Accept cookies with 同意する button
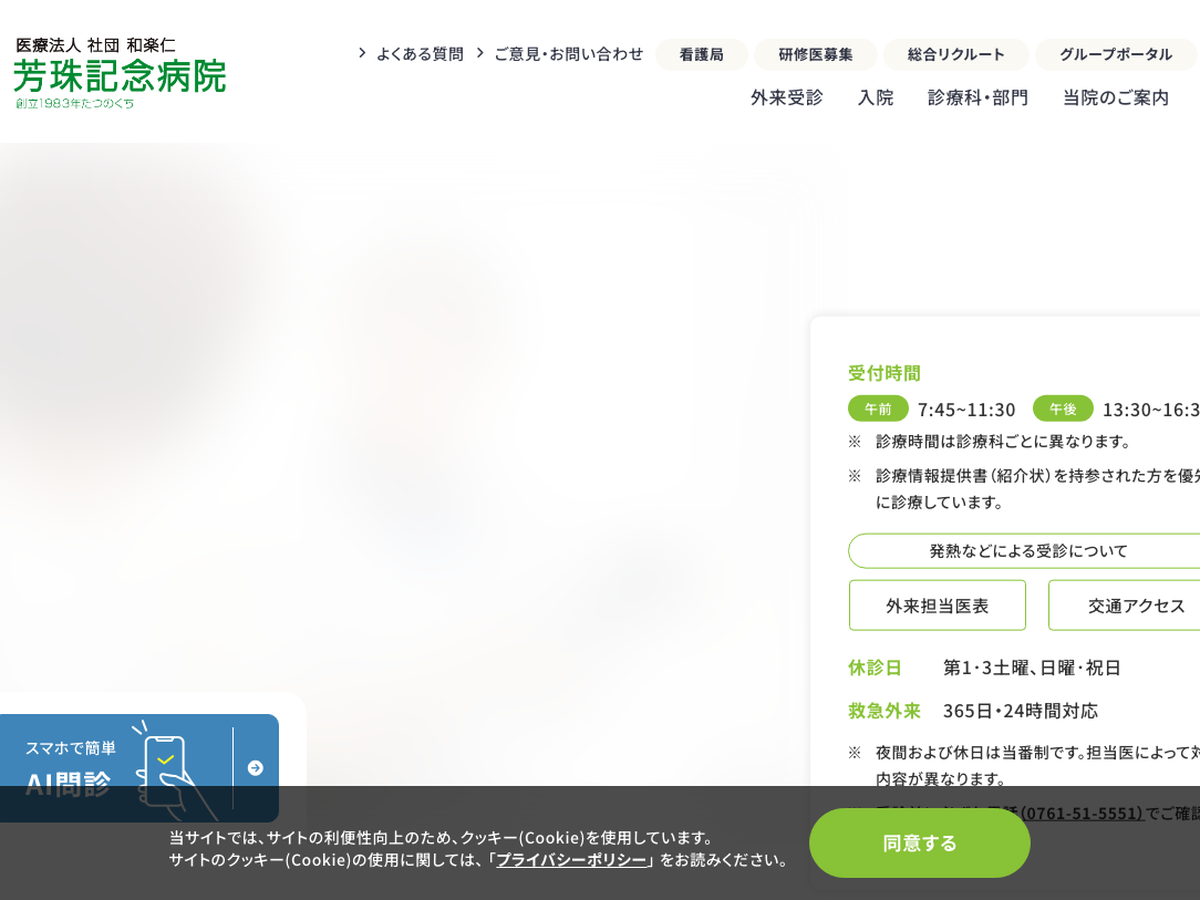The image size is (1200, 900). (x=919, y=843)
